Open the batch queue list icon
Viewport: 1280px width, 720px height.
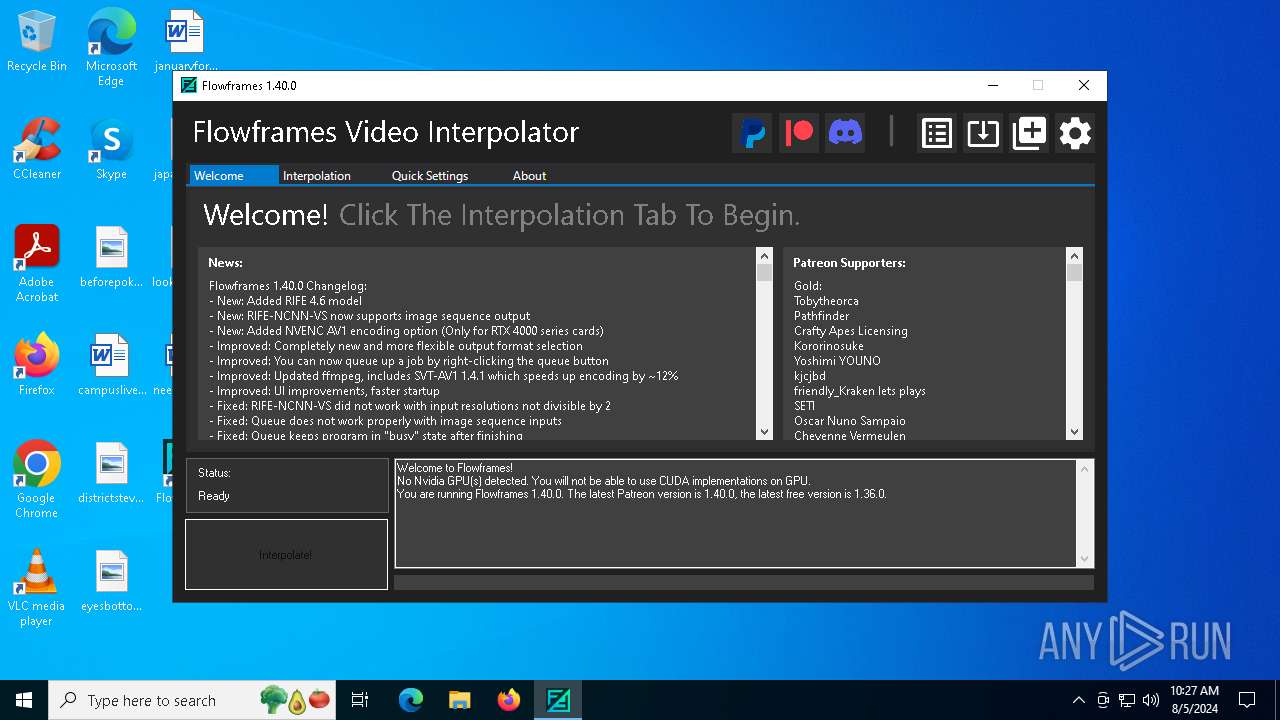tap(937, 133)
